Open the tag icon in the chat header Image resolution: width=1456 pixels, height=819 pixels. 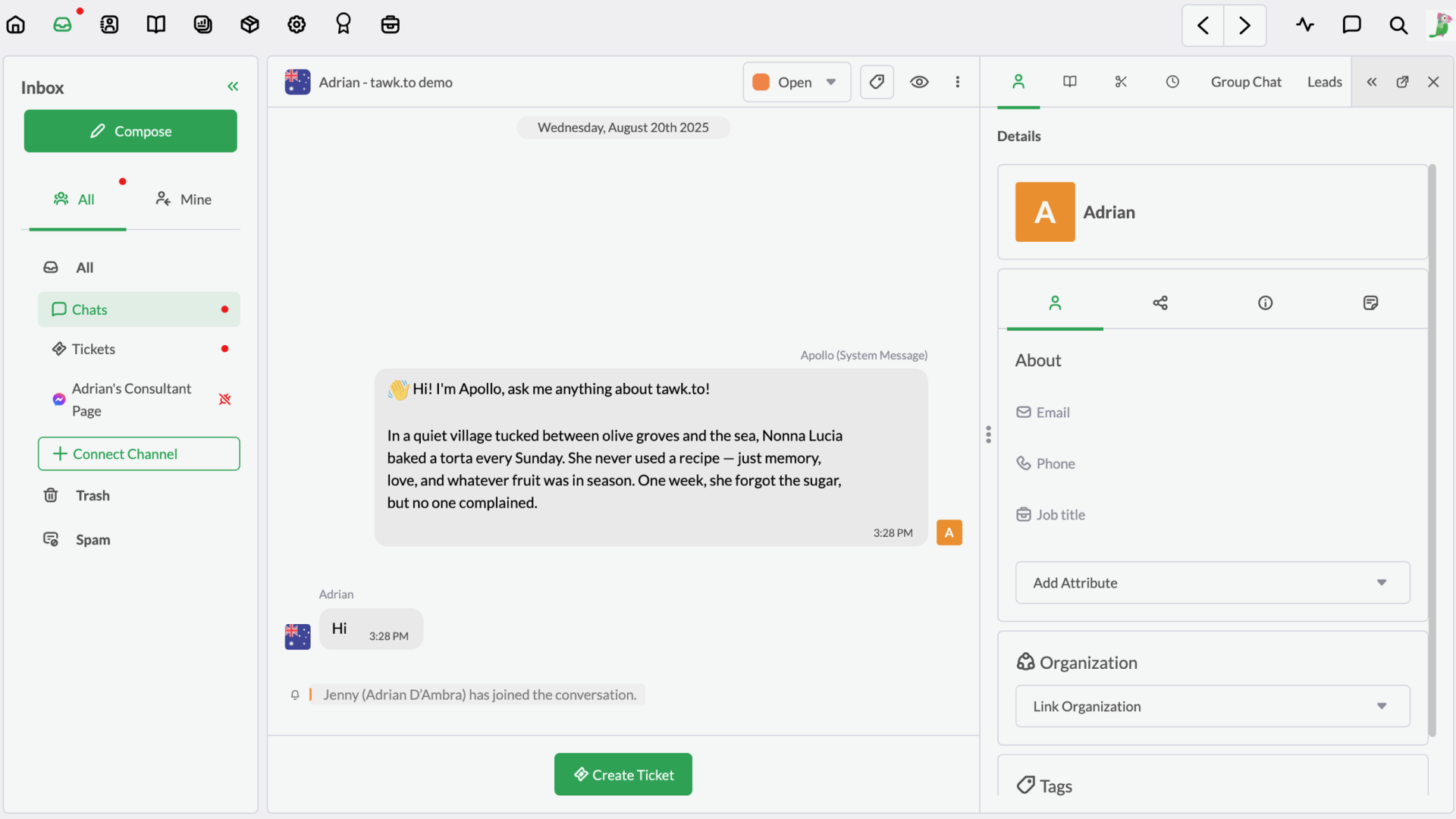point(877,81)
